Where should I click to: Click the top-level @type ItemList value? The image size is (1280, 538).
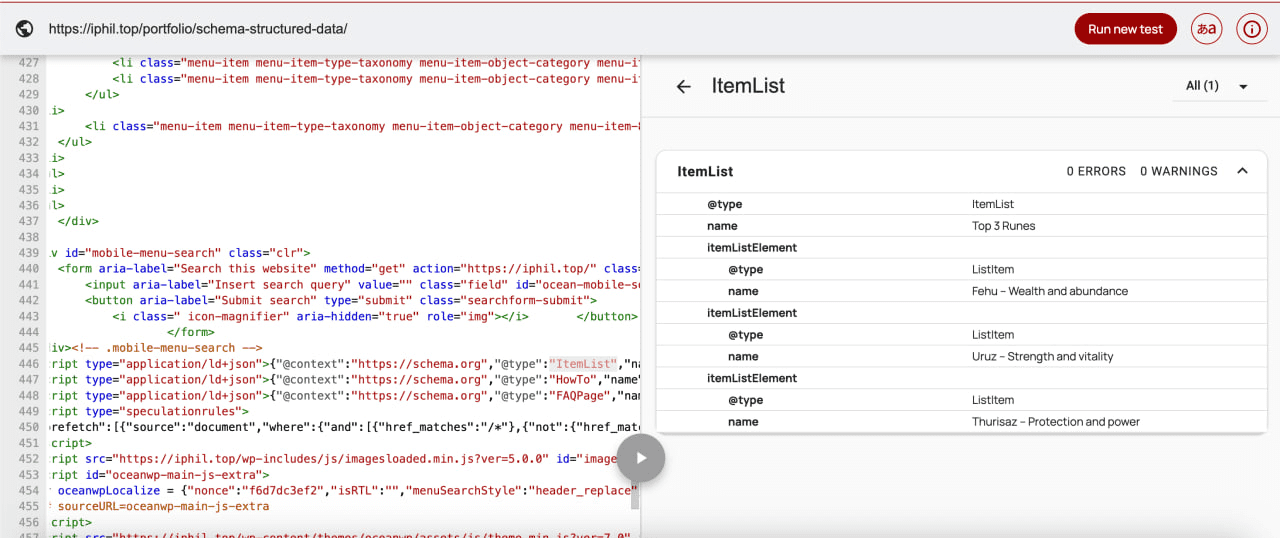[x=993, y=204]
